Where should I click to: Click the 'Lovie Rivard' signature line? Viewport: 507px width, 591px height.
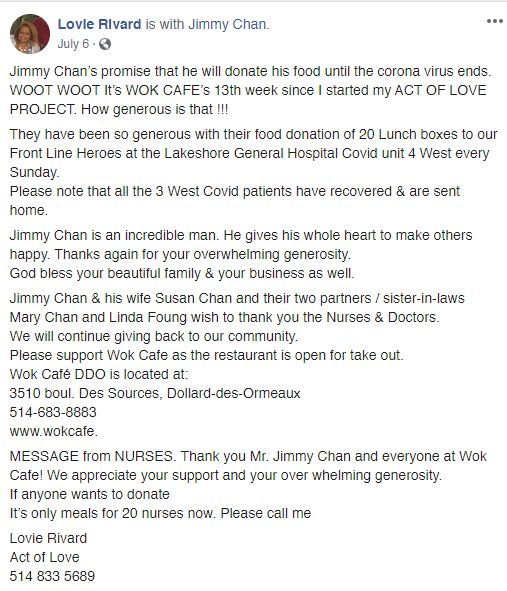pyautogui.click(x=48, y=538)
